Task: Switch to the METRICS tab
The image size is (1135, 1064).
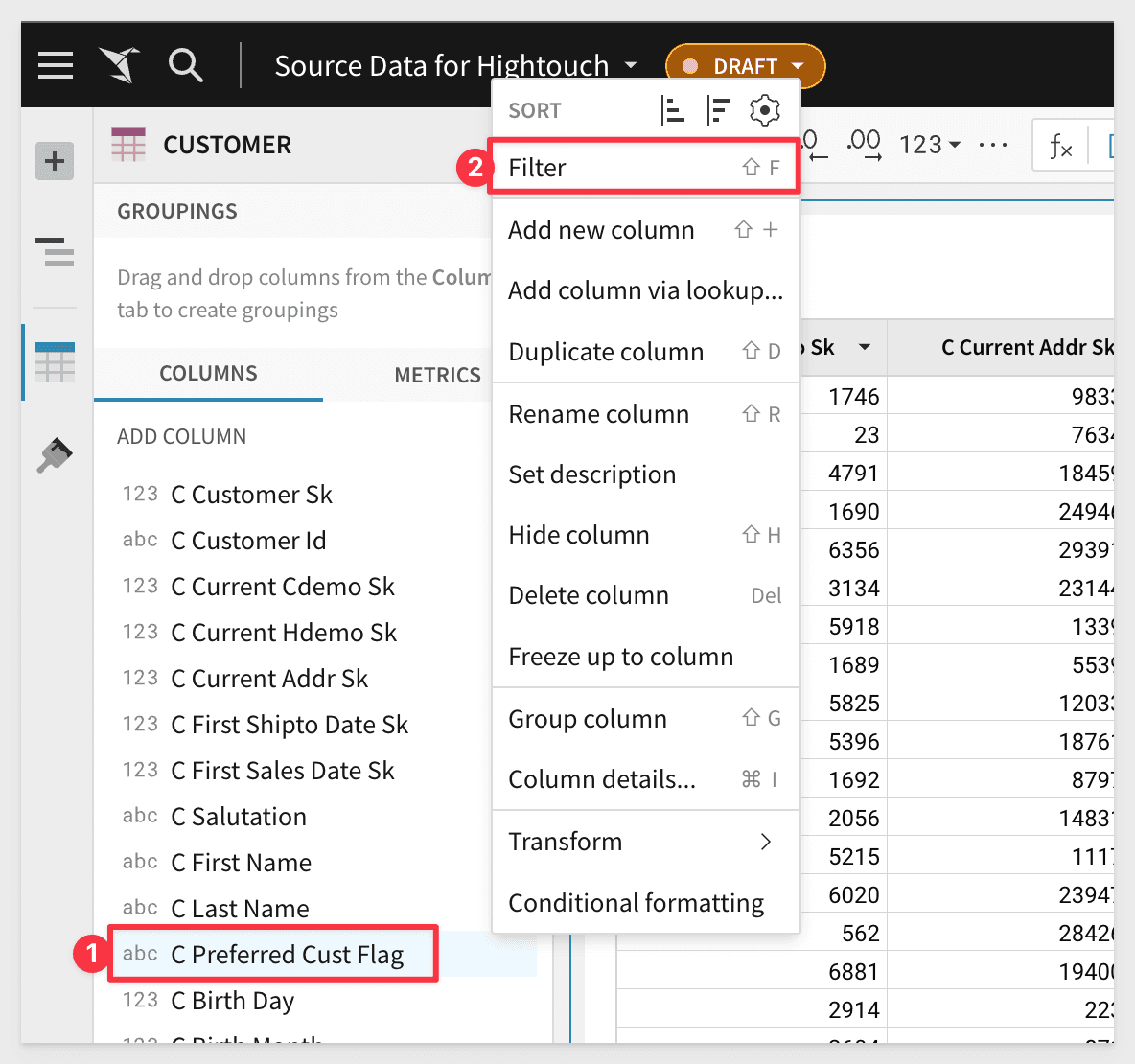Action: (x=437, y=375)
